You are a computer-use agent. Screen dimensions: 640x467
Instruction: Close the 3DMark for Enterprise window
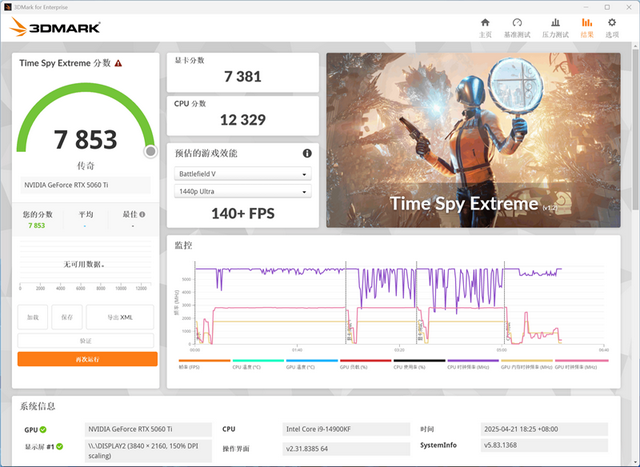click(x=629, y=7)
